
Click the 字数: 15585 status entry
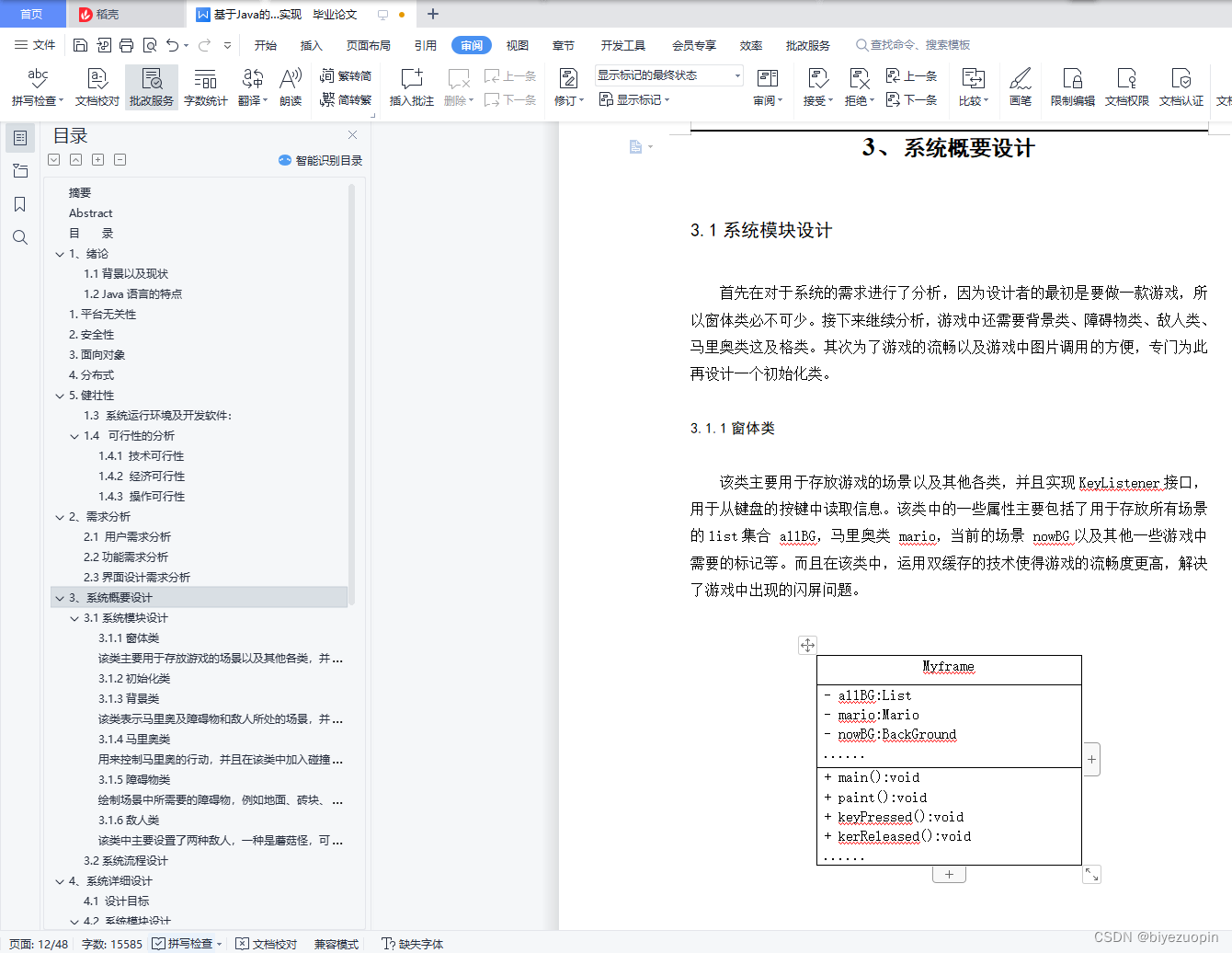[x=112, y=944]
